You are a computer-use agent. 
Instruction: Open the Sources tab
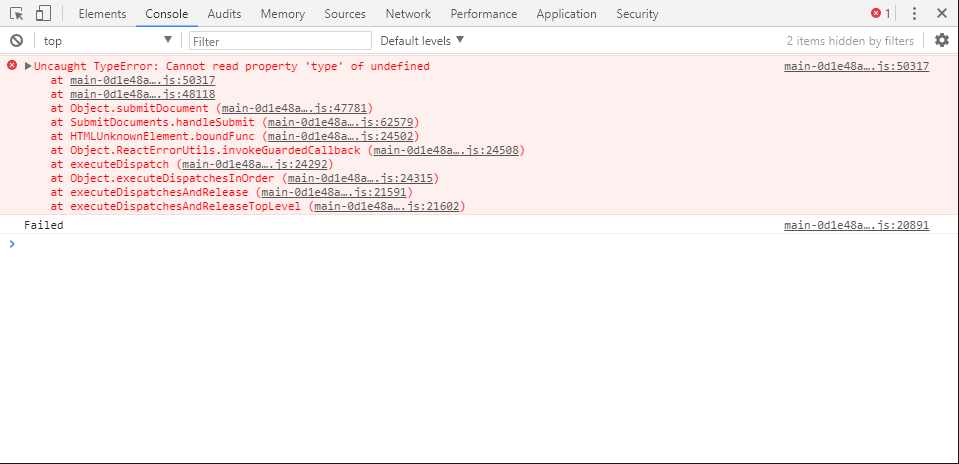(x=345, y=13)
